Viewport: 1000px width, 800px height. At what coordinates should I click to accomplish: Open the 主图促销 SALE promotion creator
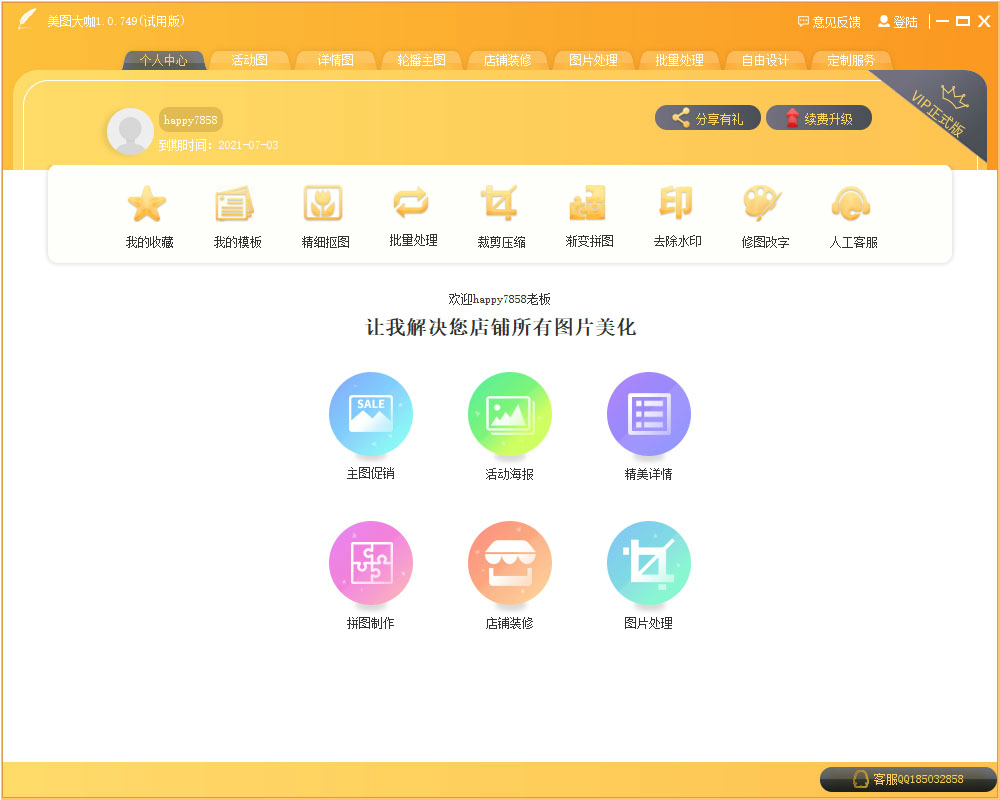(x=371, y=413)
